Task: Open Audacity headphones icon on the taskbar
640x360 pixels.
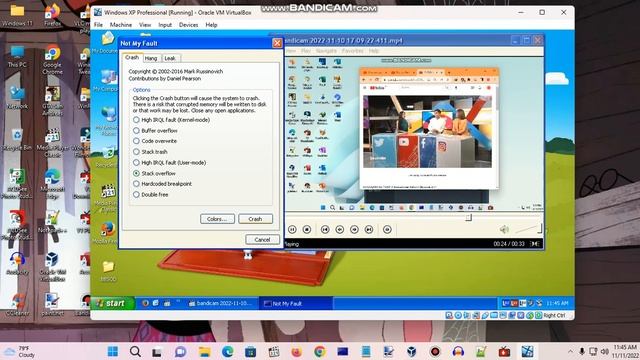Action: (x=458, y=351)
